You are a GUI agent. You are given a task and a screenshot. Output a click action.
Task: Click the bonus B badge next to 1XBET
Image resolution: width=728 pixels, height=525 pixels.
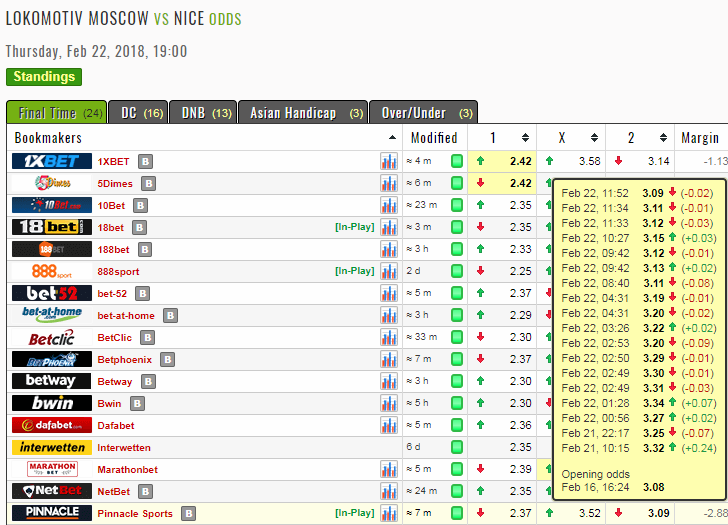tap(145, 162)
